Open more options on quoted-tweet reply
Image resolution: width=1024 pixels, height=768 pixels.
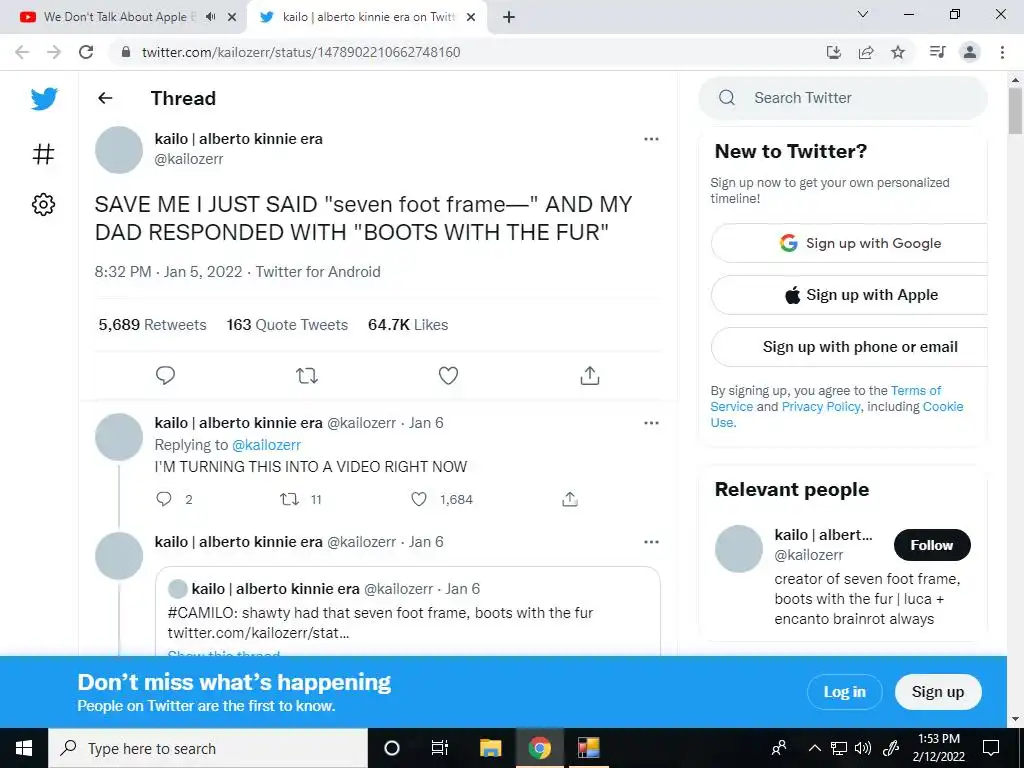(651, 542)
